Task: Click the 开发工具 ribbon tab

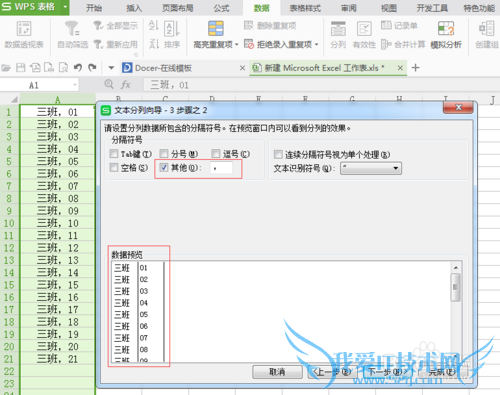Action: [x=432, y=8]
